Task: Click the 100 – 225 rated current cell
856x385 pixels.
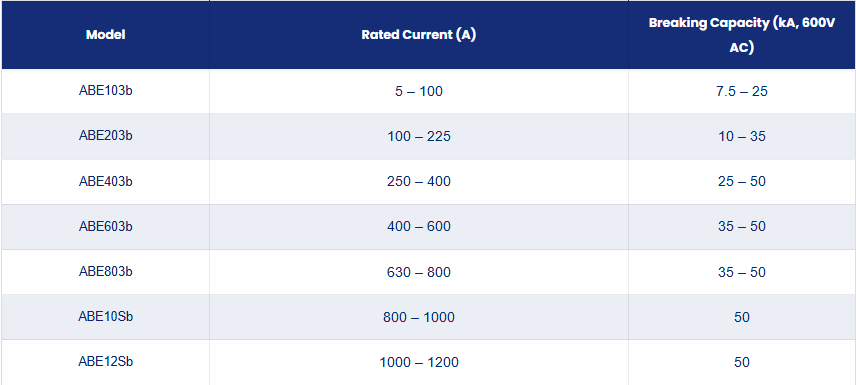Action: pos(419,137)
